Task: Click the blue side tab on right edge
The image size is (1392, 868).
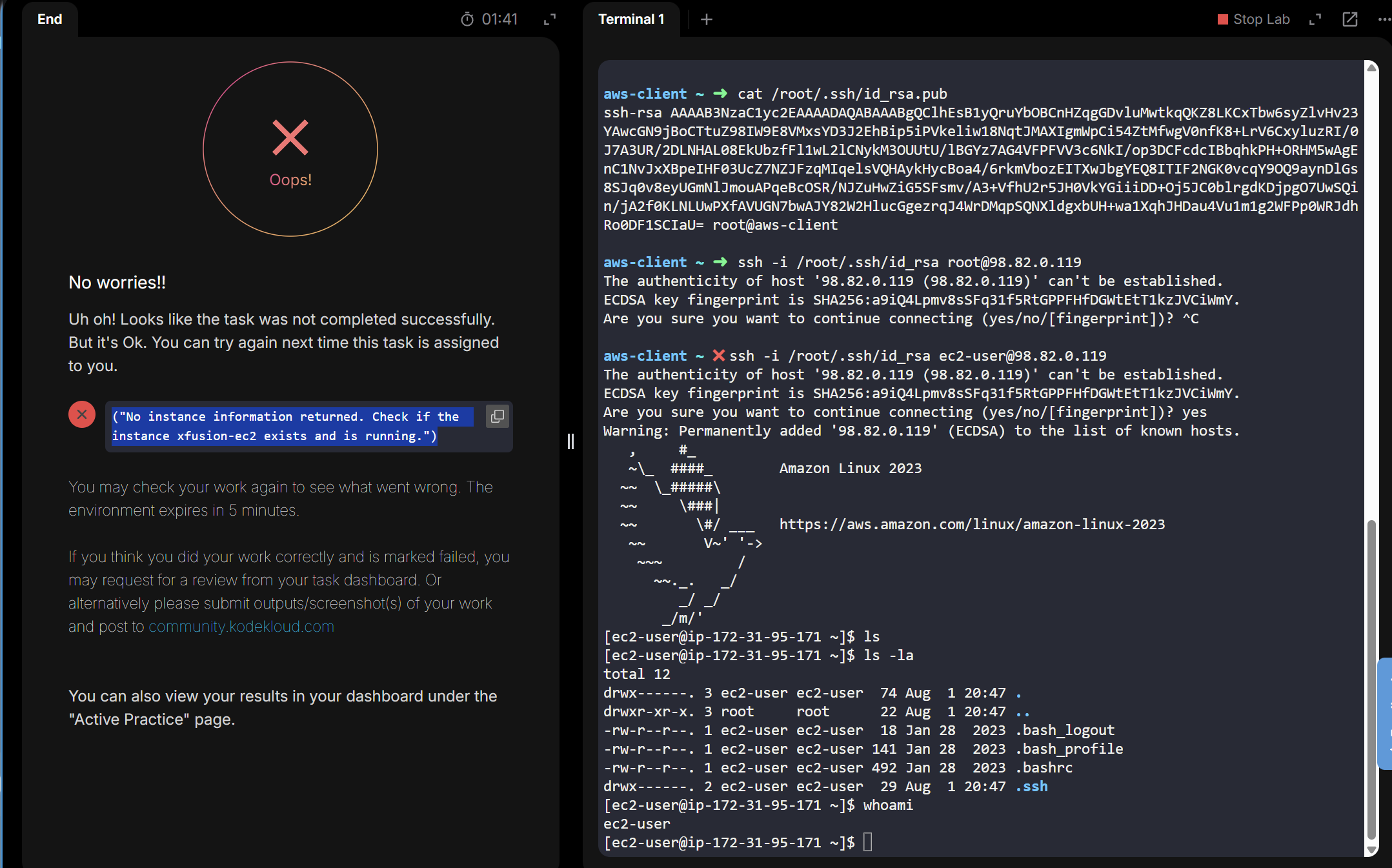Action: coord(1385,714)
